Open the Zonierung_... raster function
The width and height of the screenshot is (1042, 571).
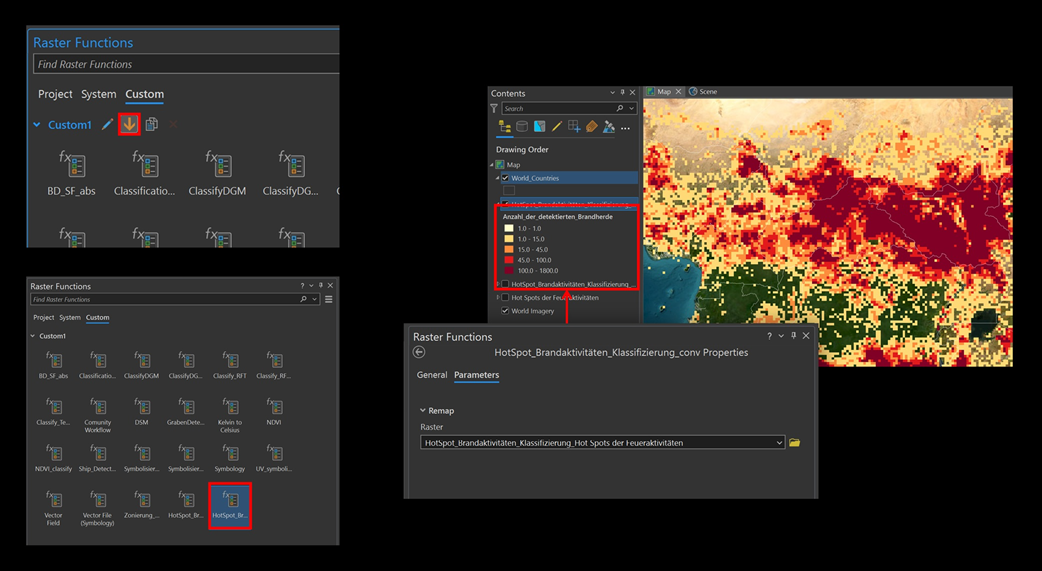coord(142,505)
